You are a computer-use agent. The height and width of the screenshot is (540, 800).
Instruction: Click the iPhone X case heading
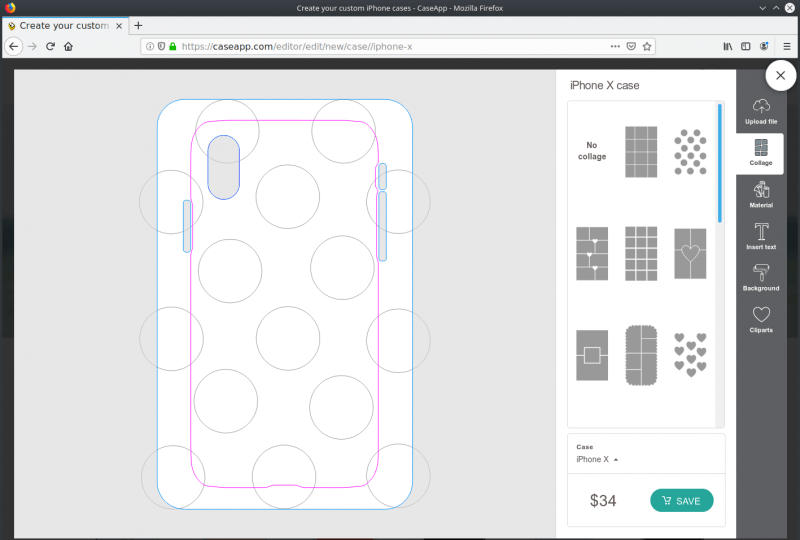coord(605,85)
